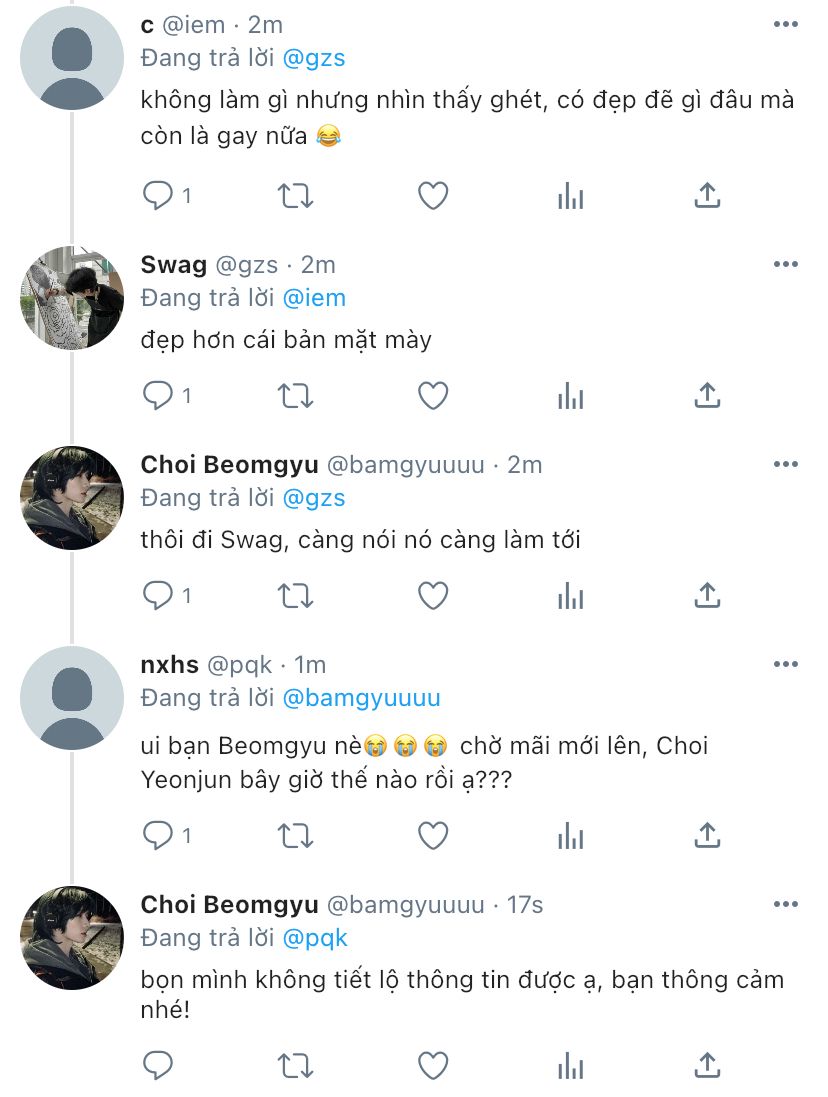Open the @gzs mention in c's reply
This screenshot has height=1097, width=828.
[314, 58]
